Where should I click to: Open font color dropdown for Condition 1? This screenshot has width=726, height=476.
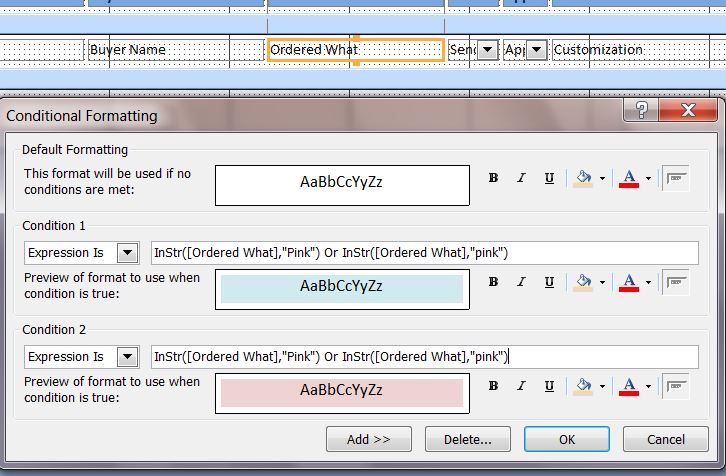coord(648,282)
